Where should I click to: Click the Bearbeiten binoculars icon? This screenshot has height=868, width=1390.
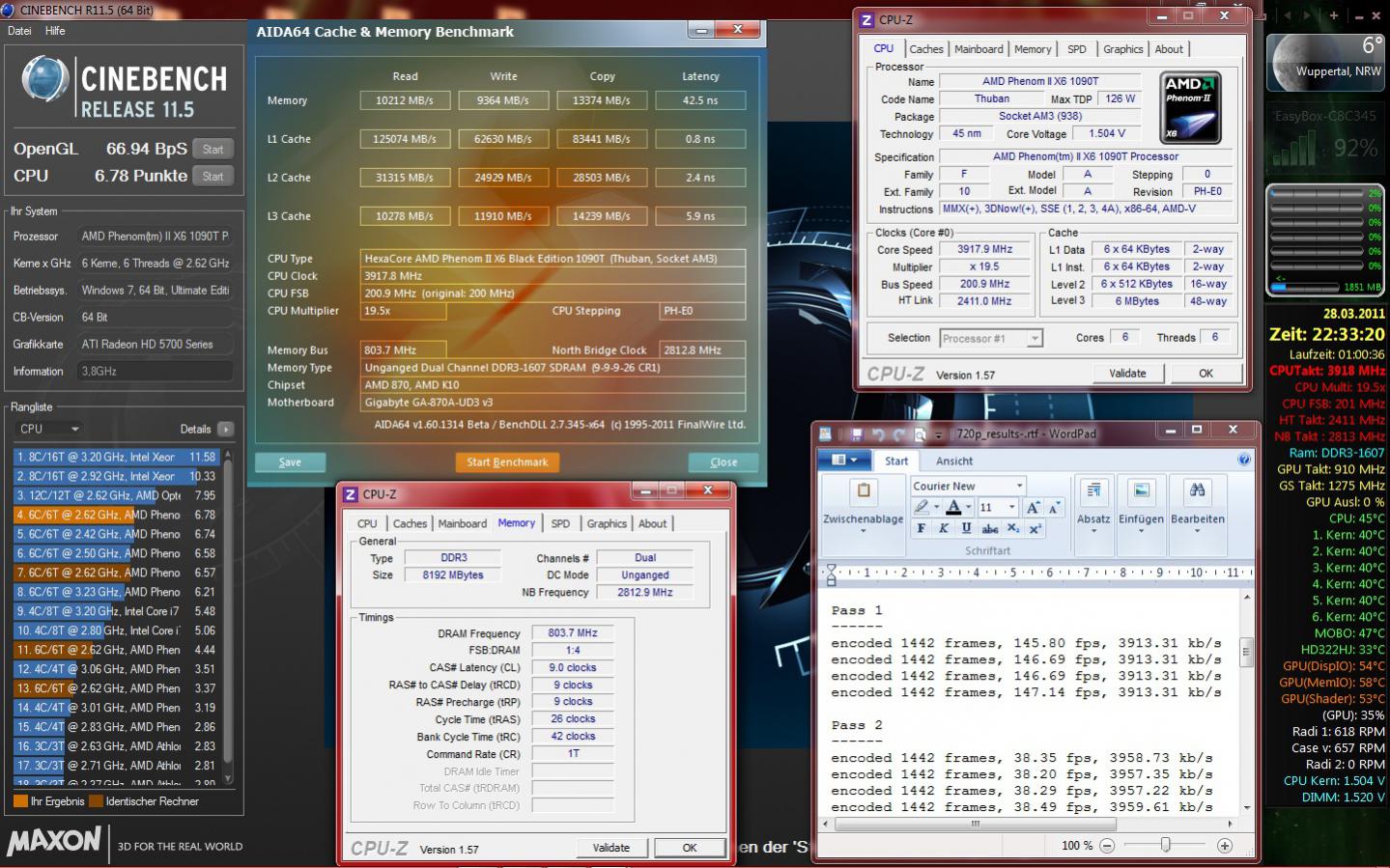pyautogui.click(x=1197, y=490)
